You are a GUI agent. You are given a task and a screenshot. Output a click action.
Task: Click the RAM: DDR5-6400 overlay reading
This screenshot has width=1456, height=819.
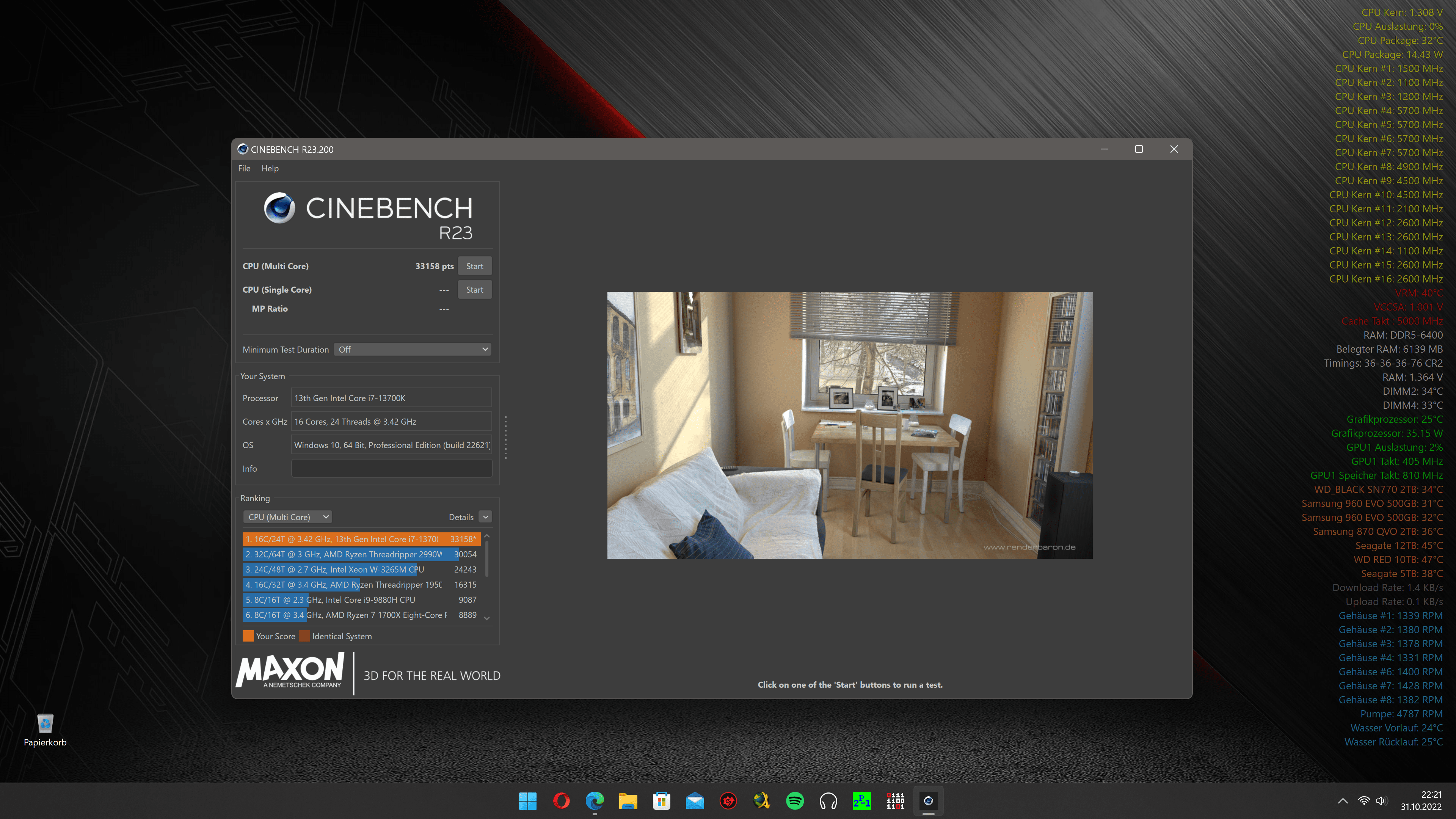[x=1403, y=335]
